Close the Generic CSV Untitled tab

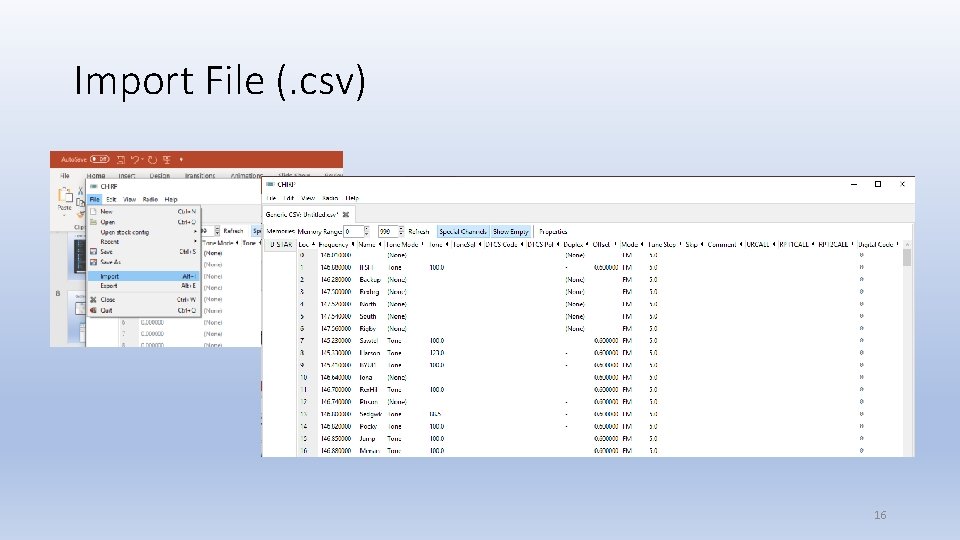tap(346, 214)
